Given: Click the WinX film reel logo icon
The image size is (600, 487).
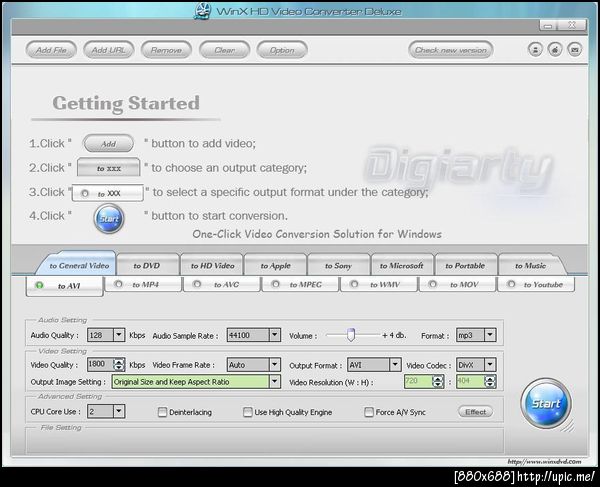Looking at the screenshot, I should pyautogui.click(x=202, y=11).
